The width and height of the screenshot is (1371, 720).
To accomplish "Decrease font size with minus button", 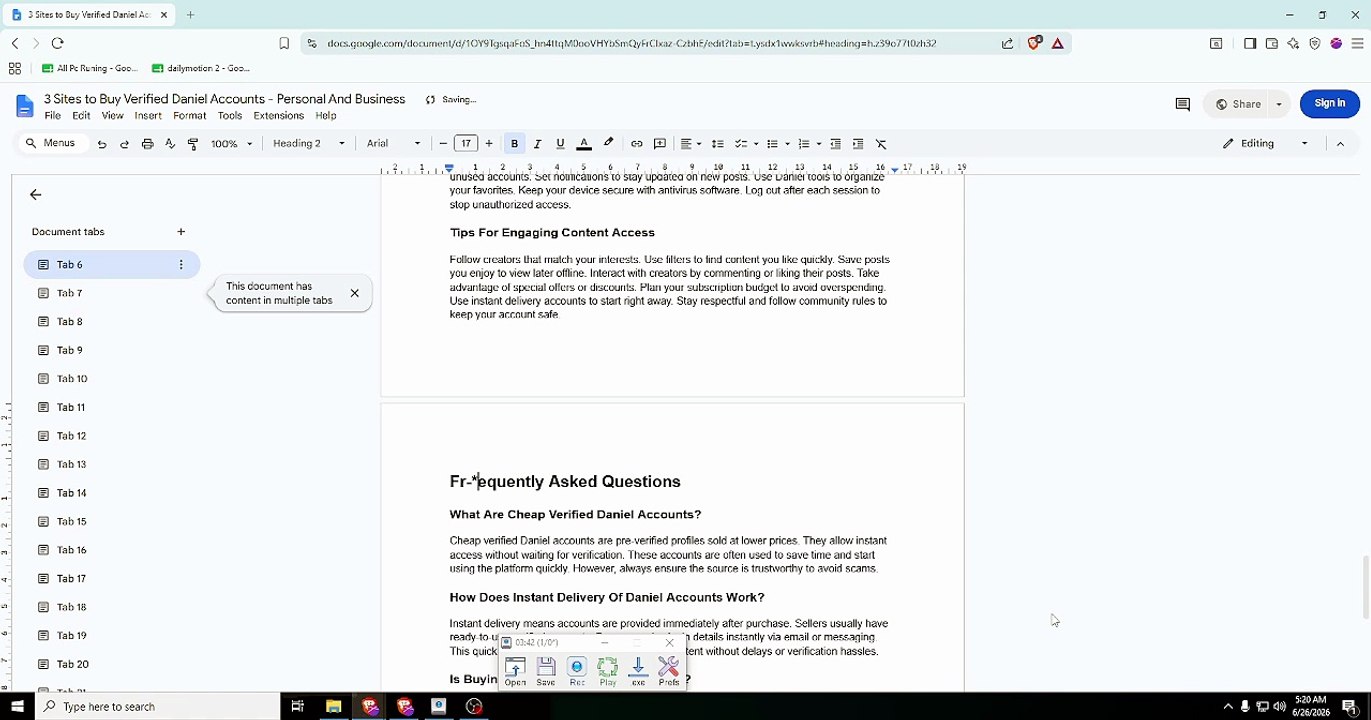I will tap(443, 144).
